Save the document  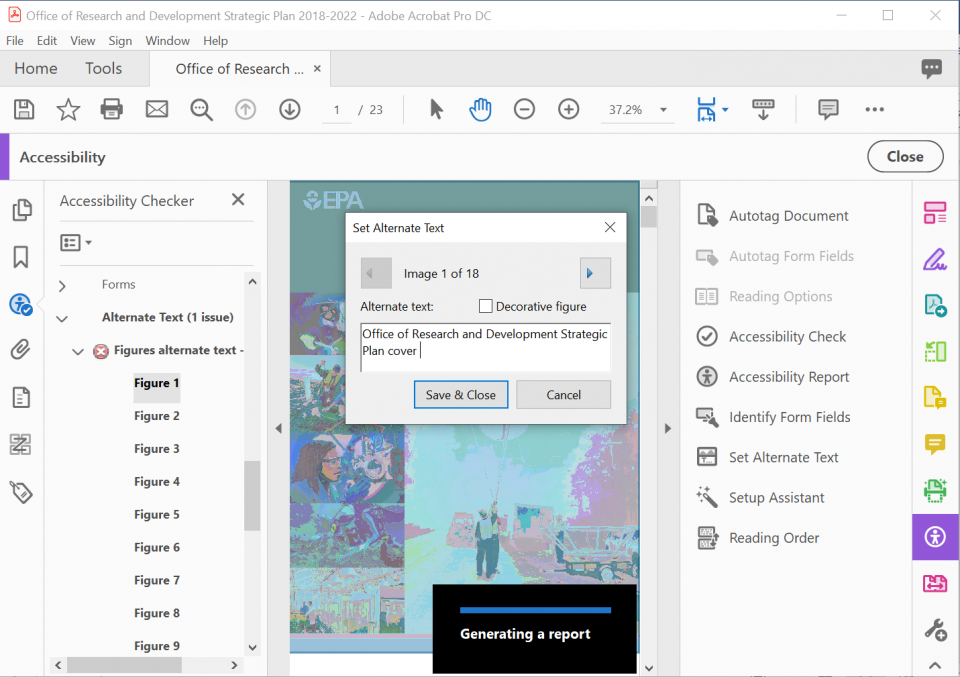23,109
